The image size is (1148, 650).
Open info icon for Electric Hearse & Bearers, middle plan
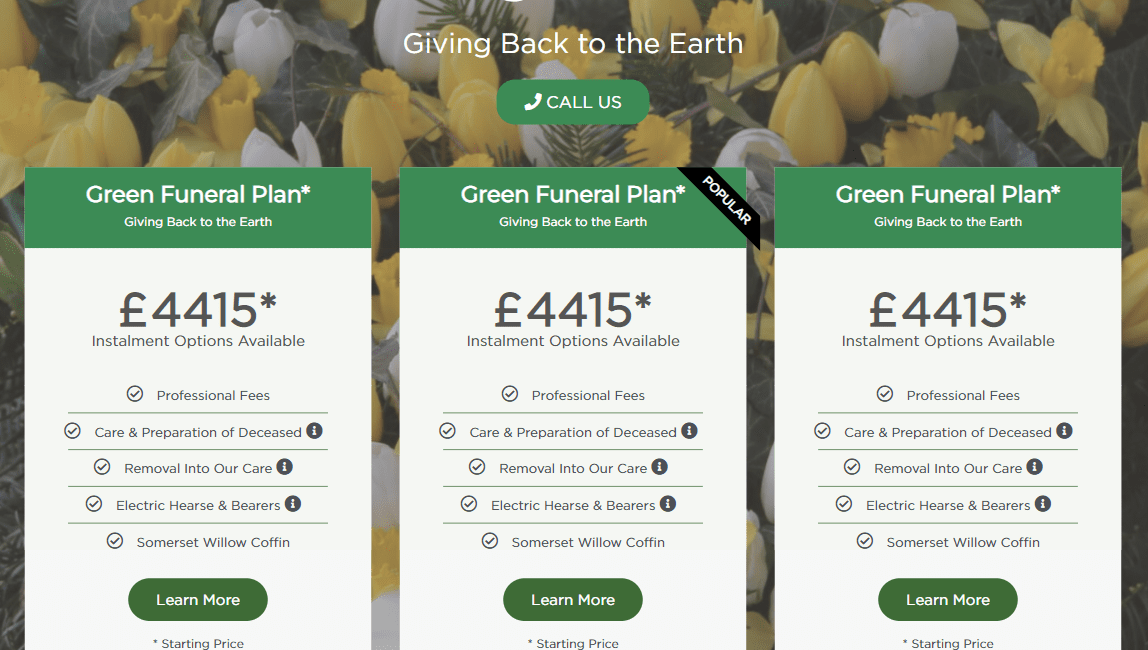668,504
